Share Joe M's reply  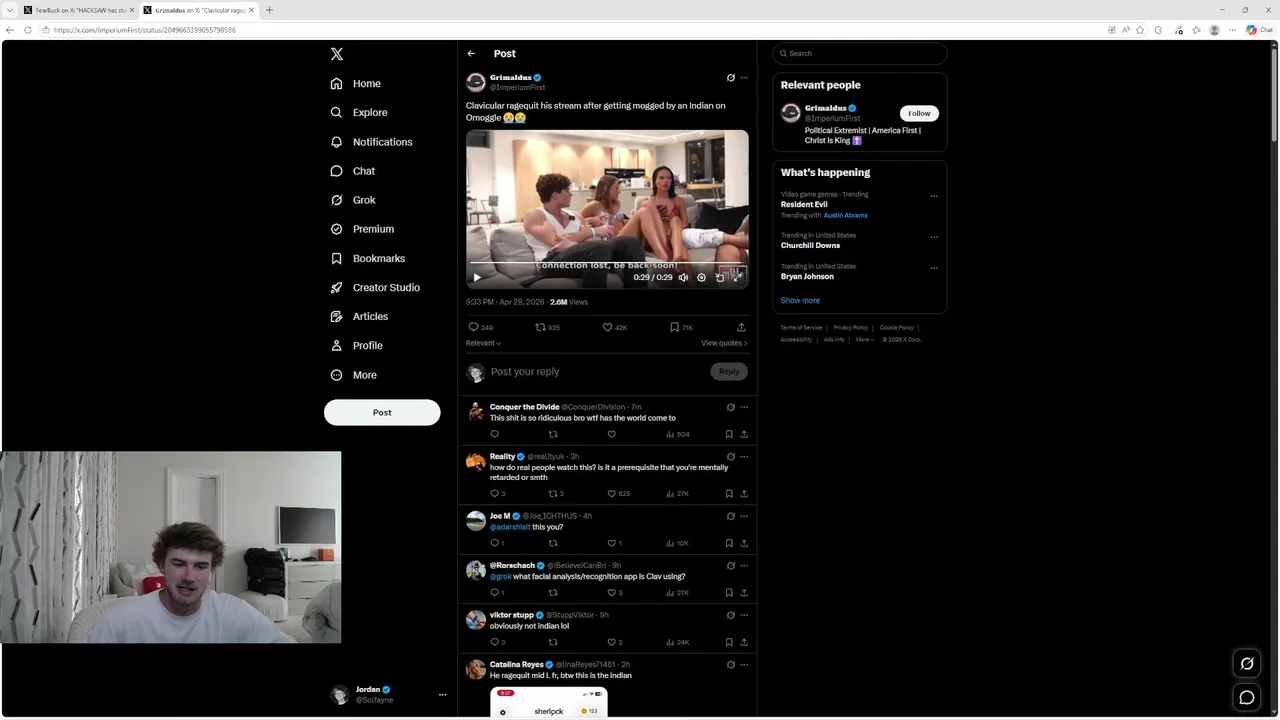click(743, 543)
